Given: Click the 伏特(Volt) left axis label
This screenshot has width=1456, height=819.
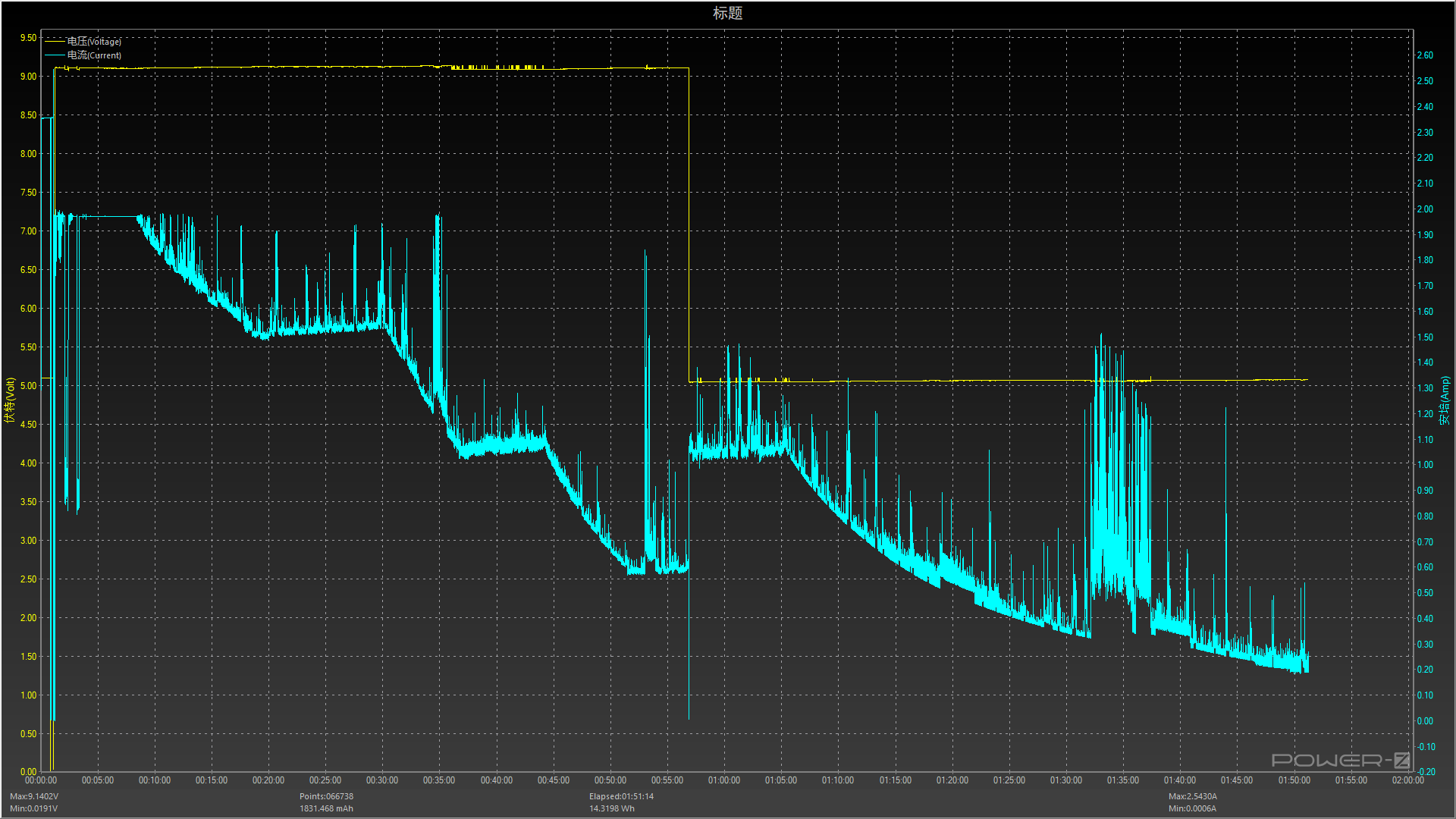Looking at the screenshot, I should pos(10,400).
